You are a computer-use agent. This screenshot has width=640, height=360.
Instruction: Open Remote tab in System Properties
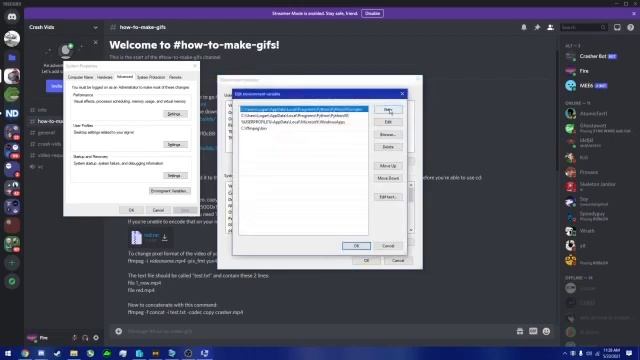pyautogui.click(x=175, y=77)
